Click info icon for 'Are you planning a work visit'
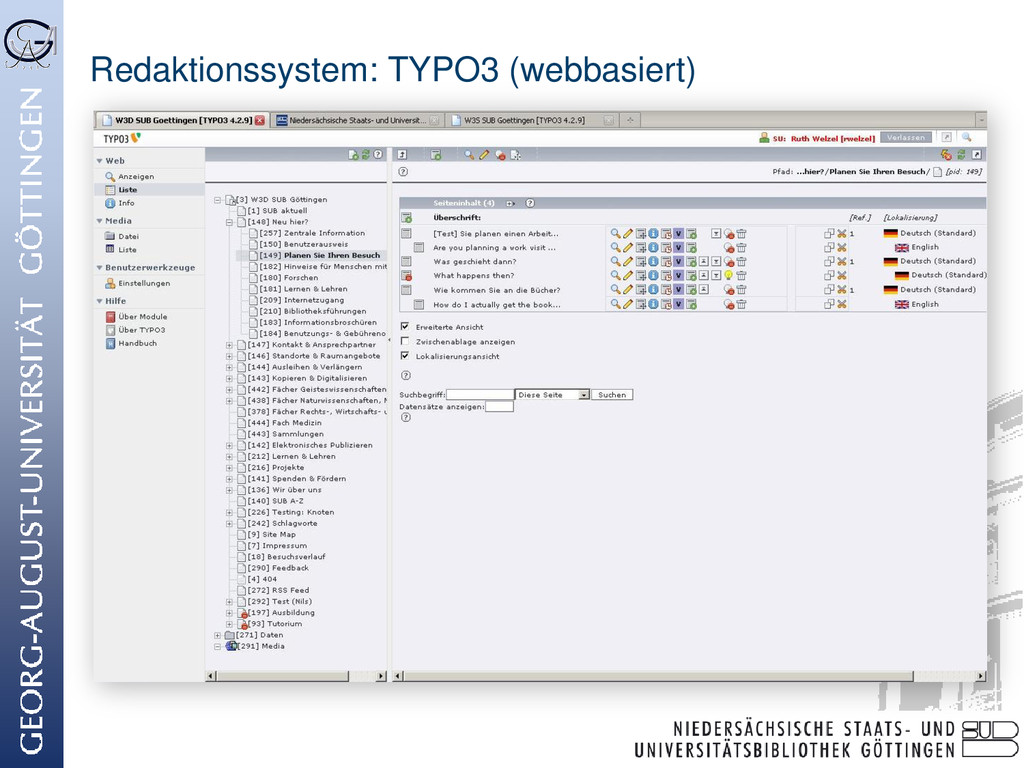The height and width of the screenshot is (768, 1024). pos(653,248)
